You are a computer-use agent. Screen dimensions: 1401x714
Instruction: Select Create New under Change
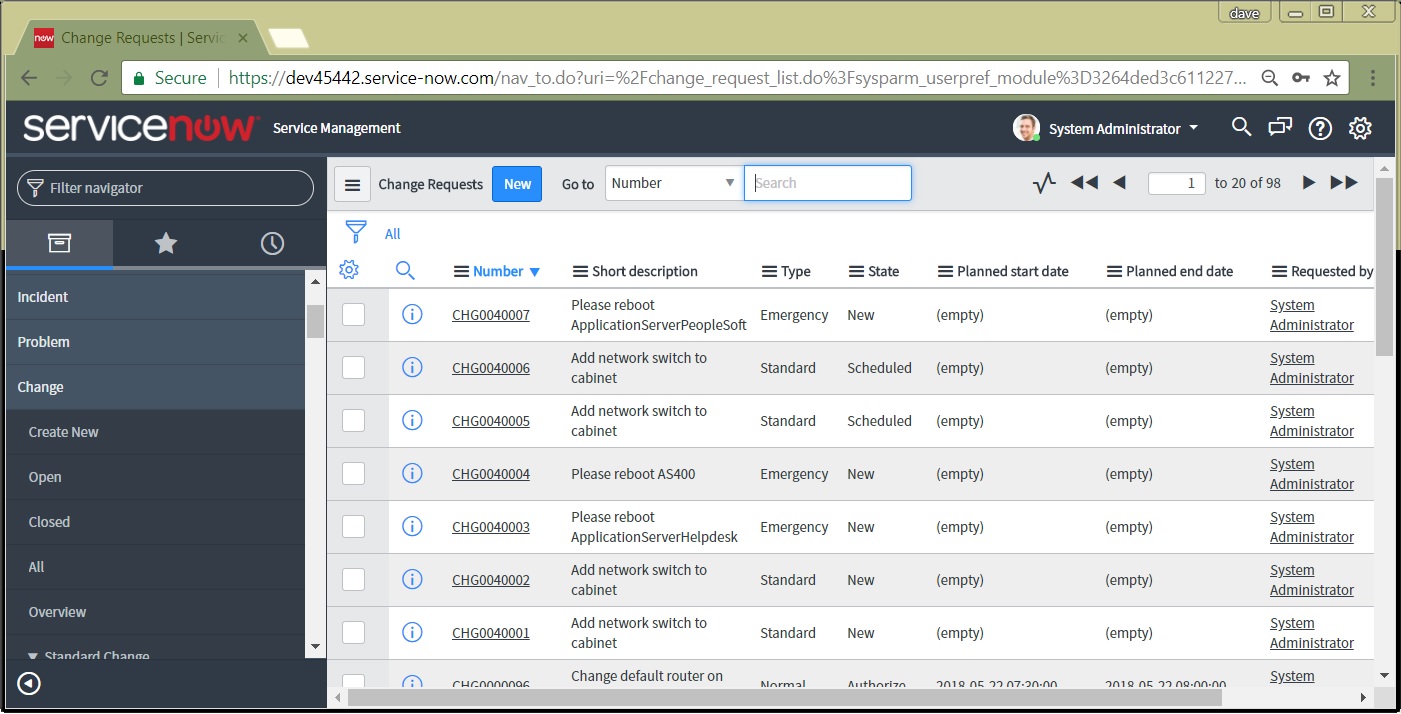(156, 432)
